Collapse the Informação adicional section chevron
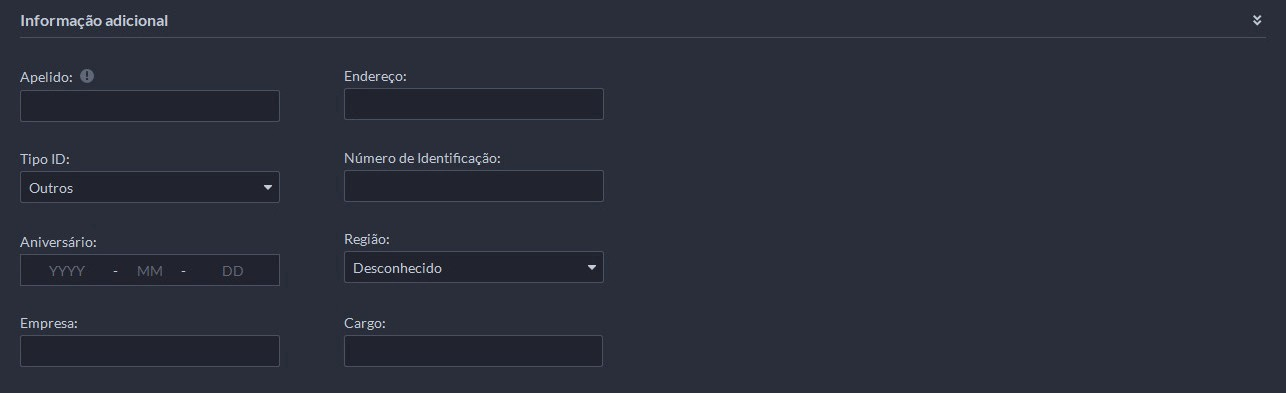This screenshot has height=393, width=1286. pyautogui.click(x=1257, y=20)
